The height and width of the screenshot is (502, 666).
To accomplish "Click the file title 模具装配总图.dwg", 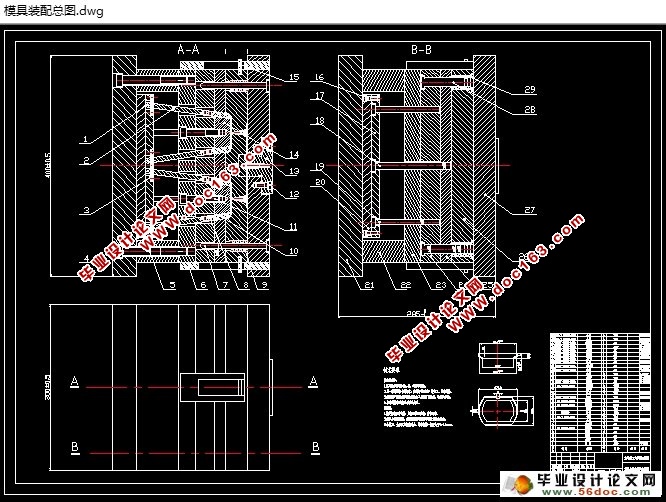I will tap(54, 10).
